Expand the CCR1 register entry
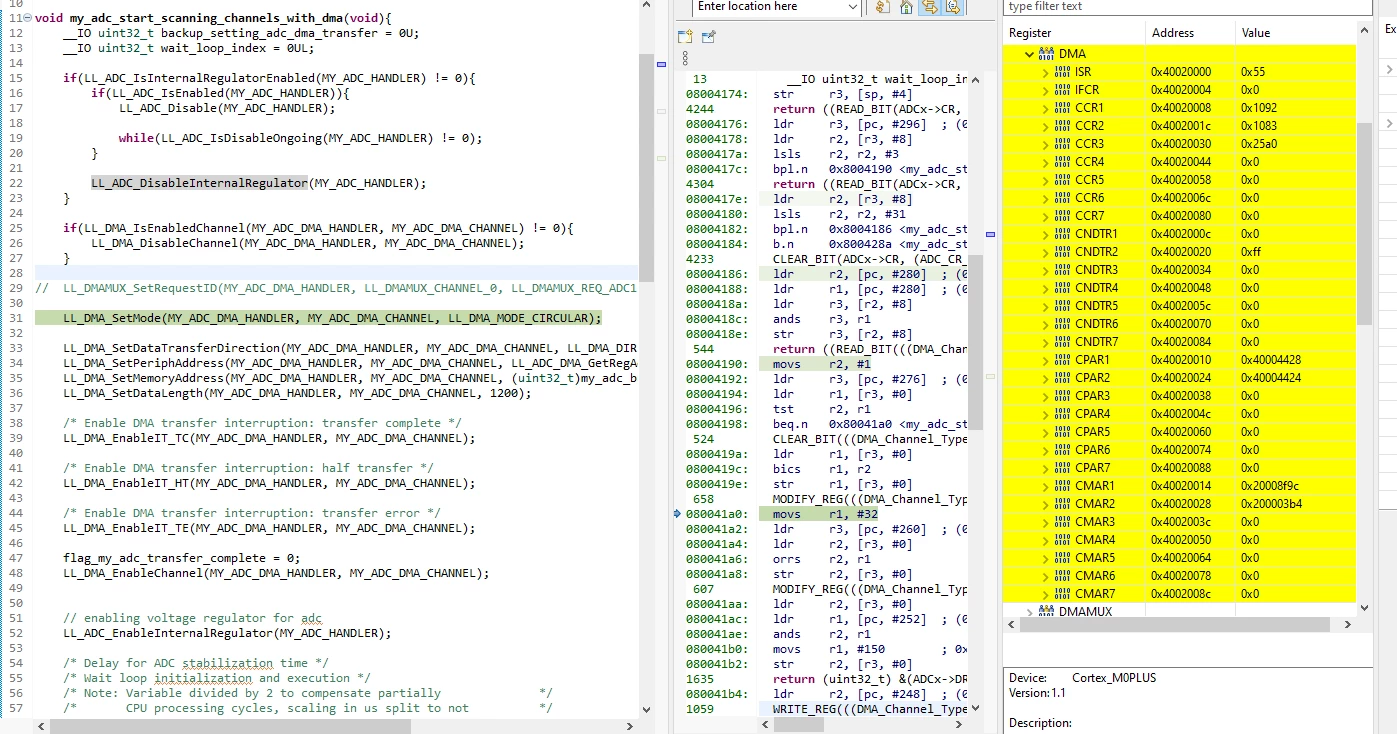The image size is (1397, 734). tap(1046, 108)
